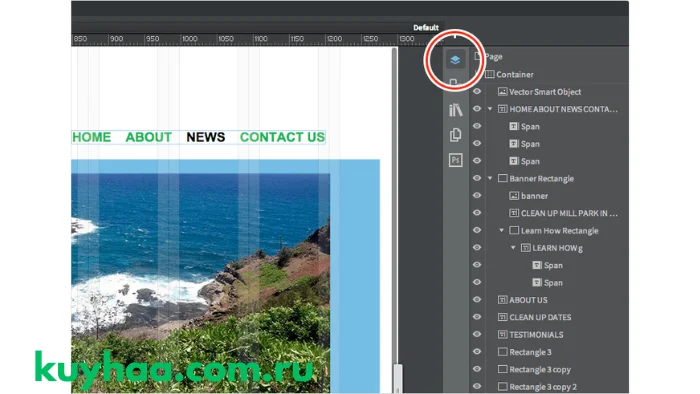
Task: Hide the Vector Smart Object layer
Action: click(x=477, y=91)
